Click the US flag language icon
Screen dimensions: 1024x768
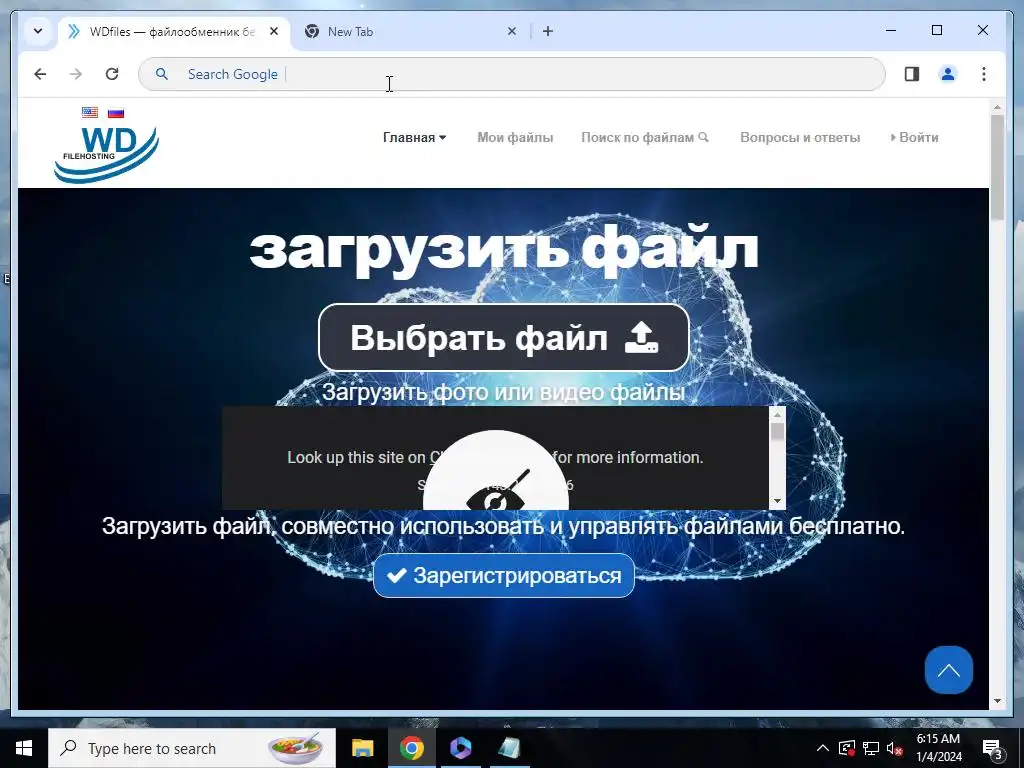90,112
